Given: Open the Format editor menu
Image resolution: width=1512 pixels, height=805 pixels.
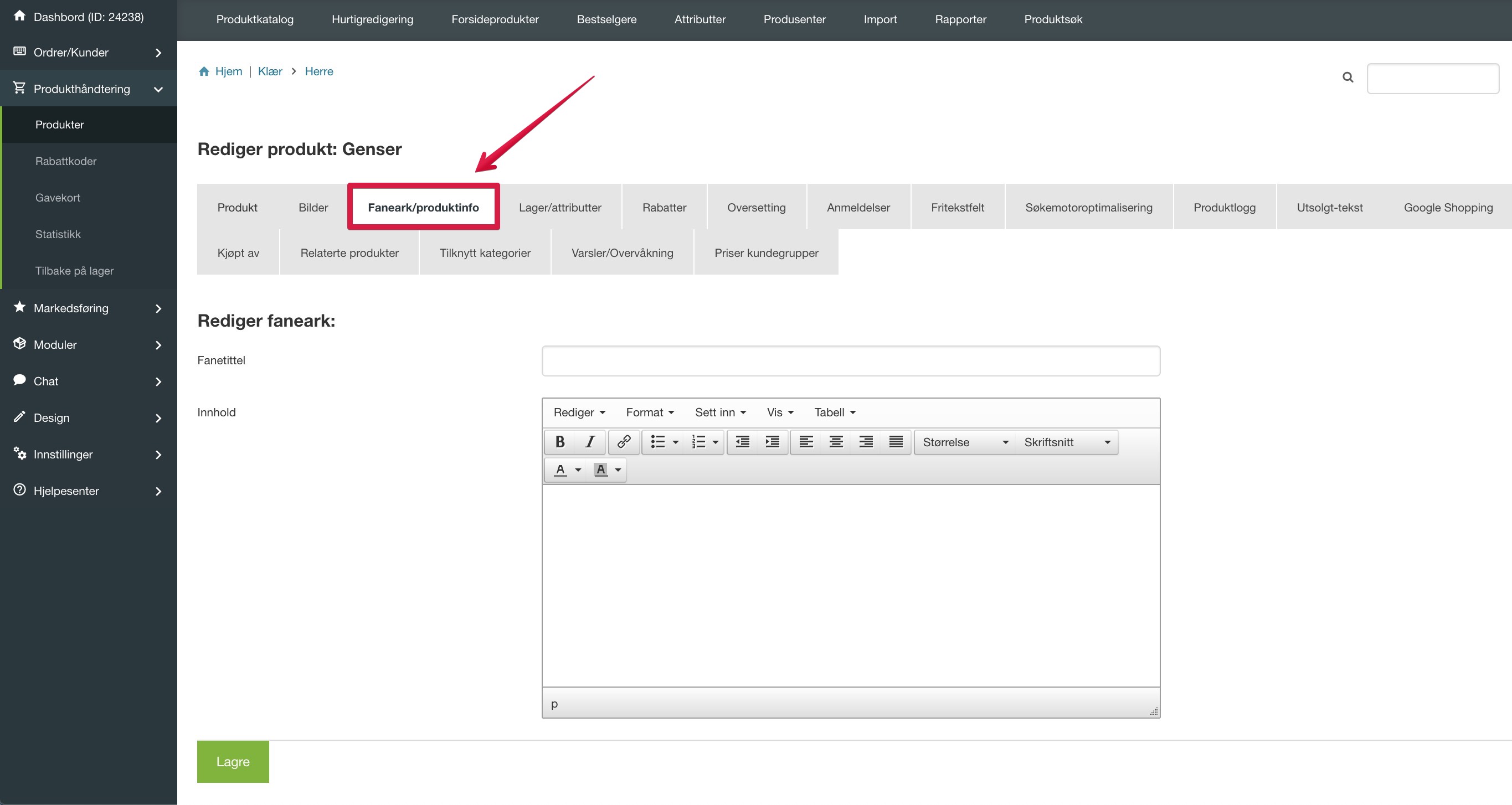Looking at the screenshot, I should click(x=650, y=412).
